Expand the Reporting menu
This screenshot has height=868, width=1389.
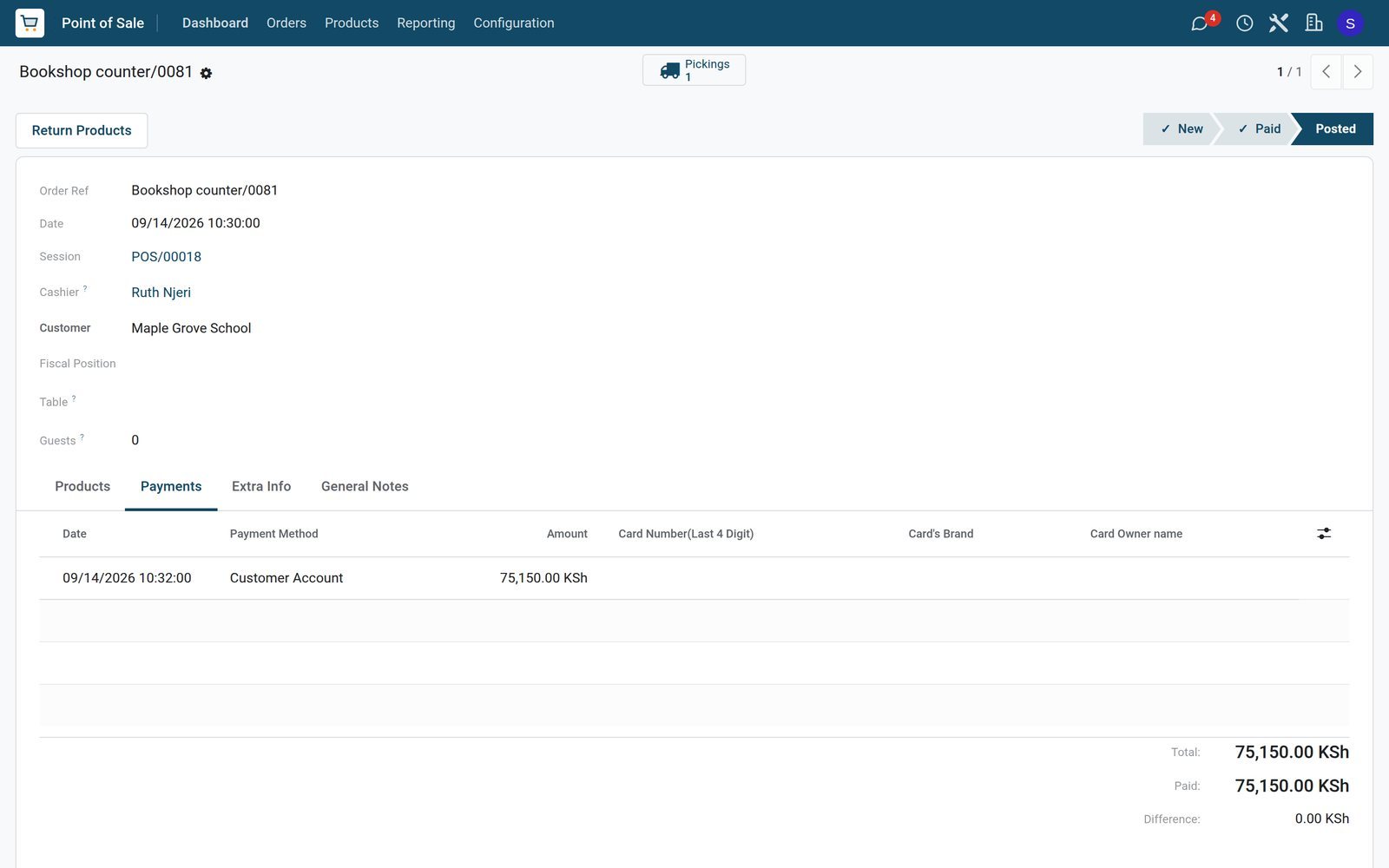425,23
